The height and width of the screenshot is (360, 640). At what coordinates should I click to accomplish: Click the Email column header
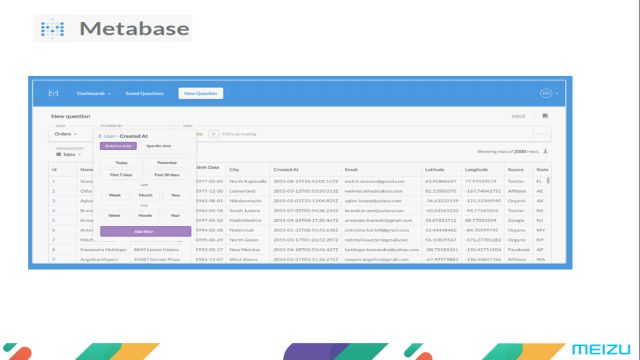click(x=351, y=169)
